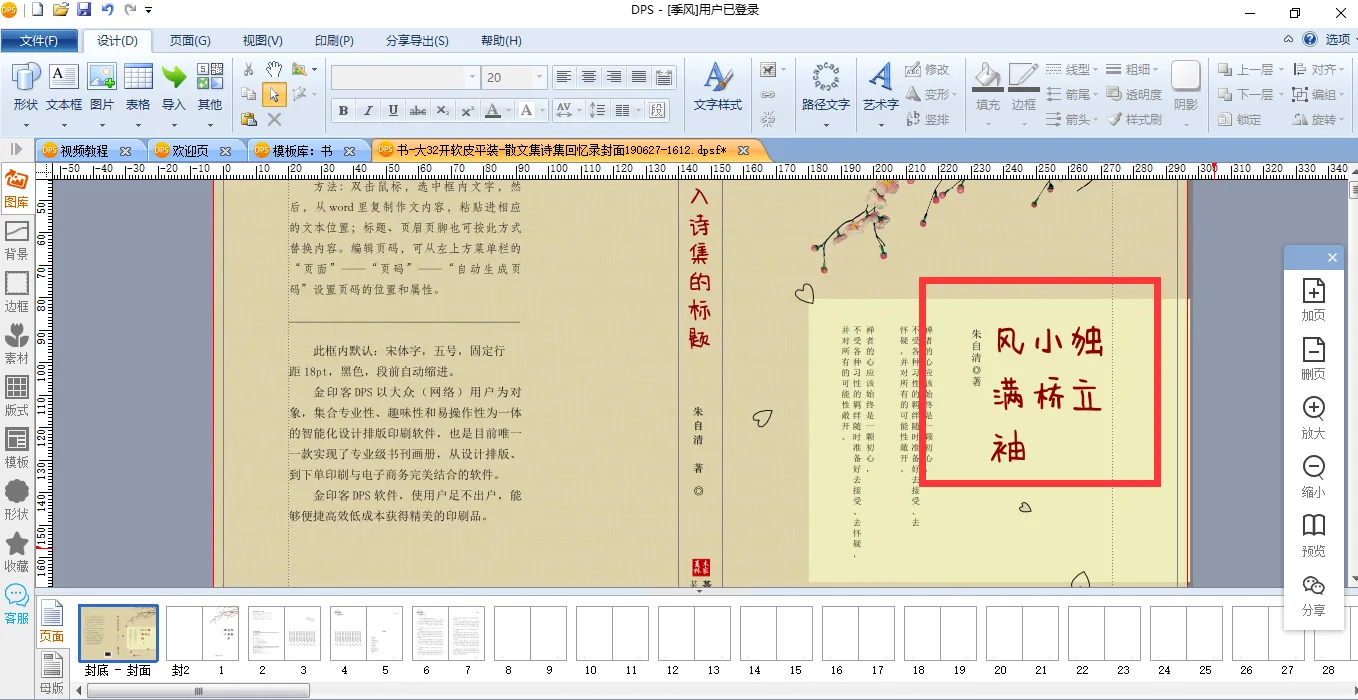Viewport: 1358px width, 700px height.
Task: Open the 页面(G) ribbon tab
Action: [x=190, y=41]
